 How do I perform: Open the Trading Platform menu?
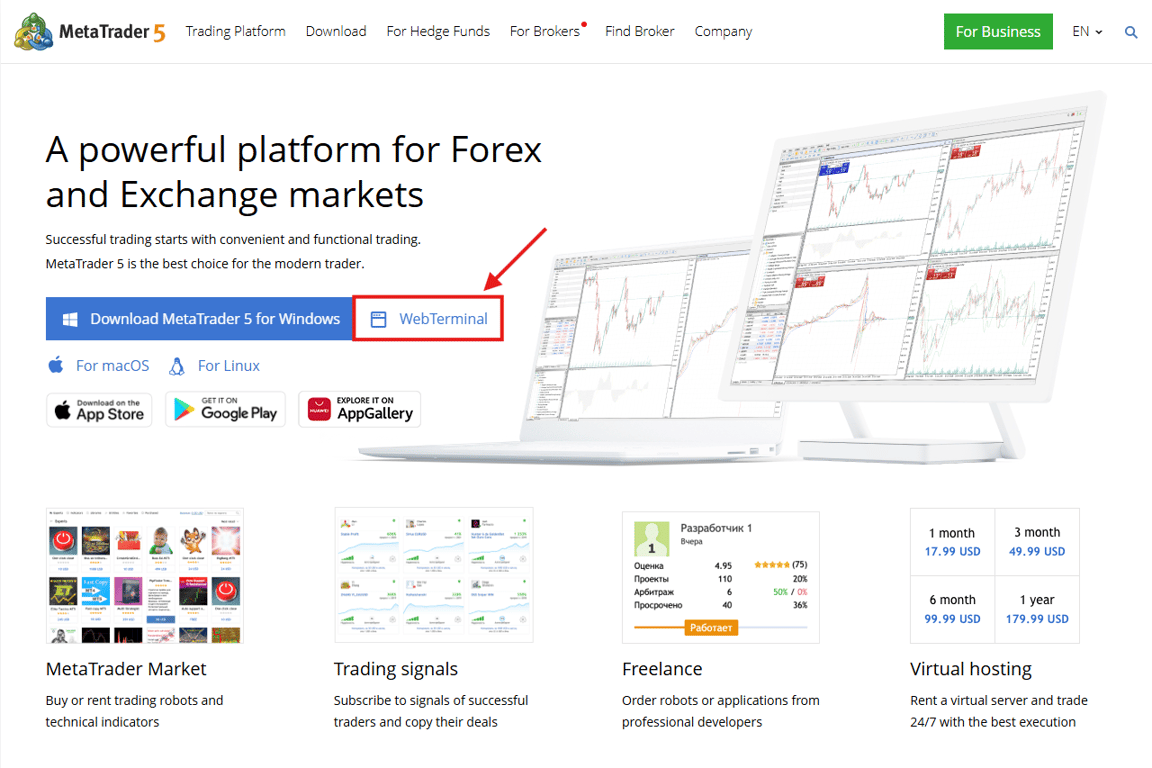(x=236, y=31)
